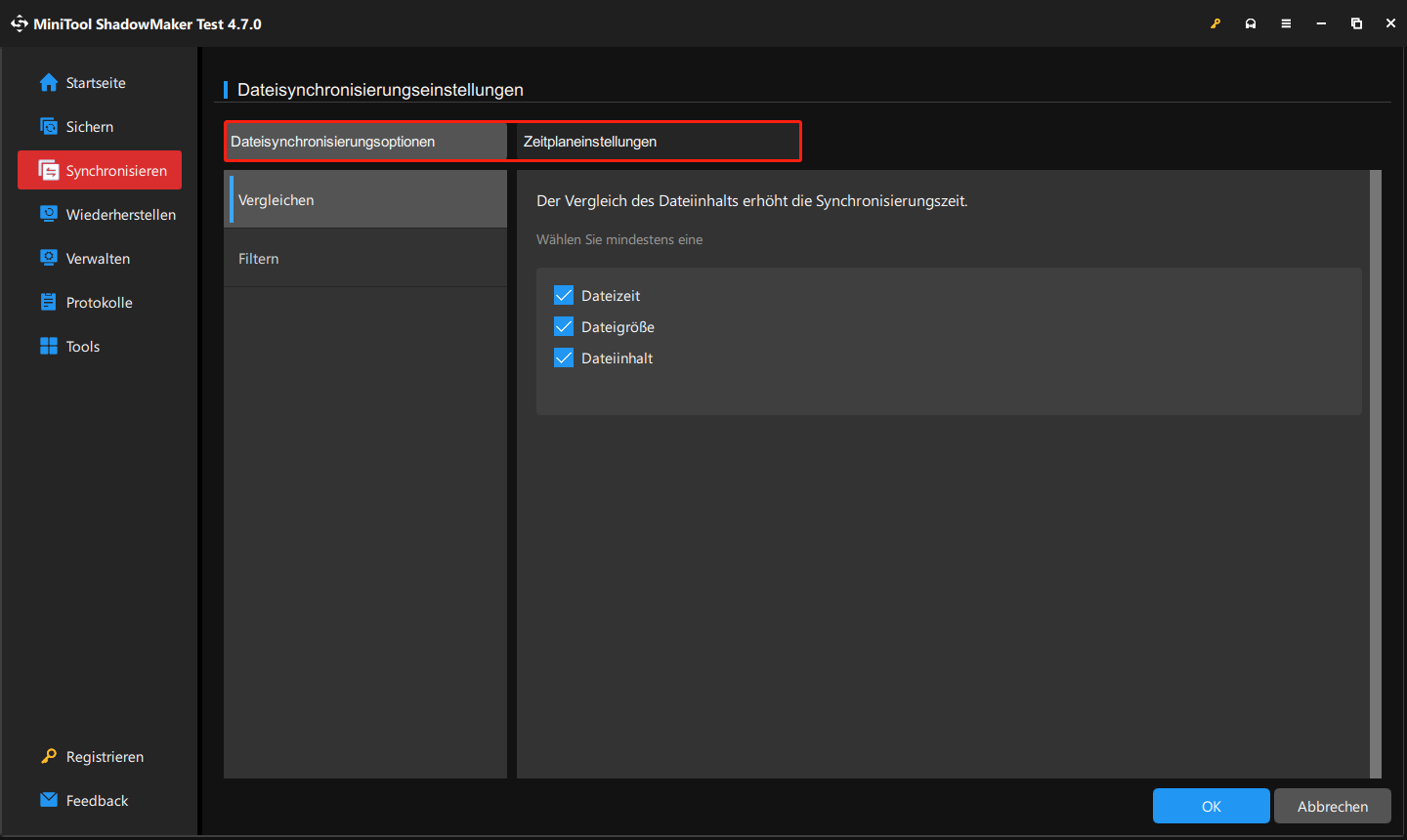This screenshot has width=1407, height=840.
Task: Open Wiederherstellen in sidebar
Action: [100, 214]
